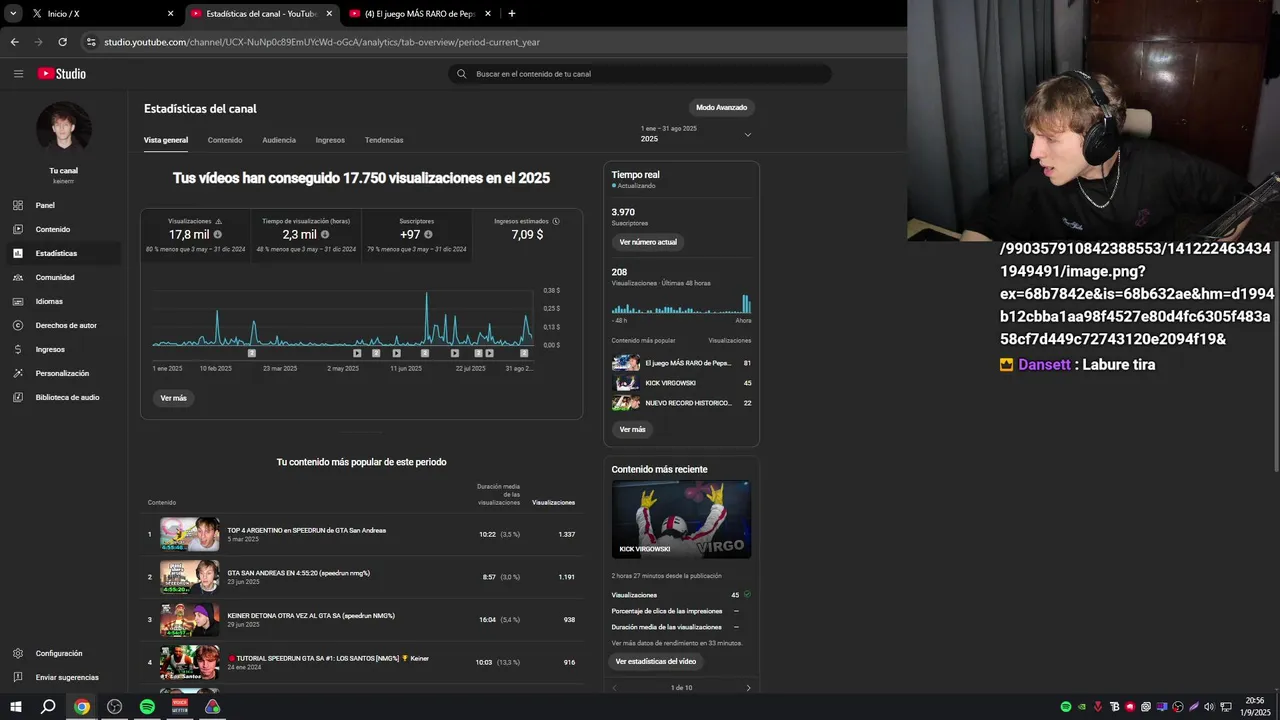Click warning triangle beside Visualizaciones metric
Image resolution: width=1280 pixels, height=720 pixels.
[x=219, y=221]
